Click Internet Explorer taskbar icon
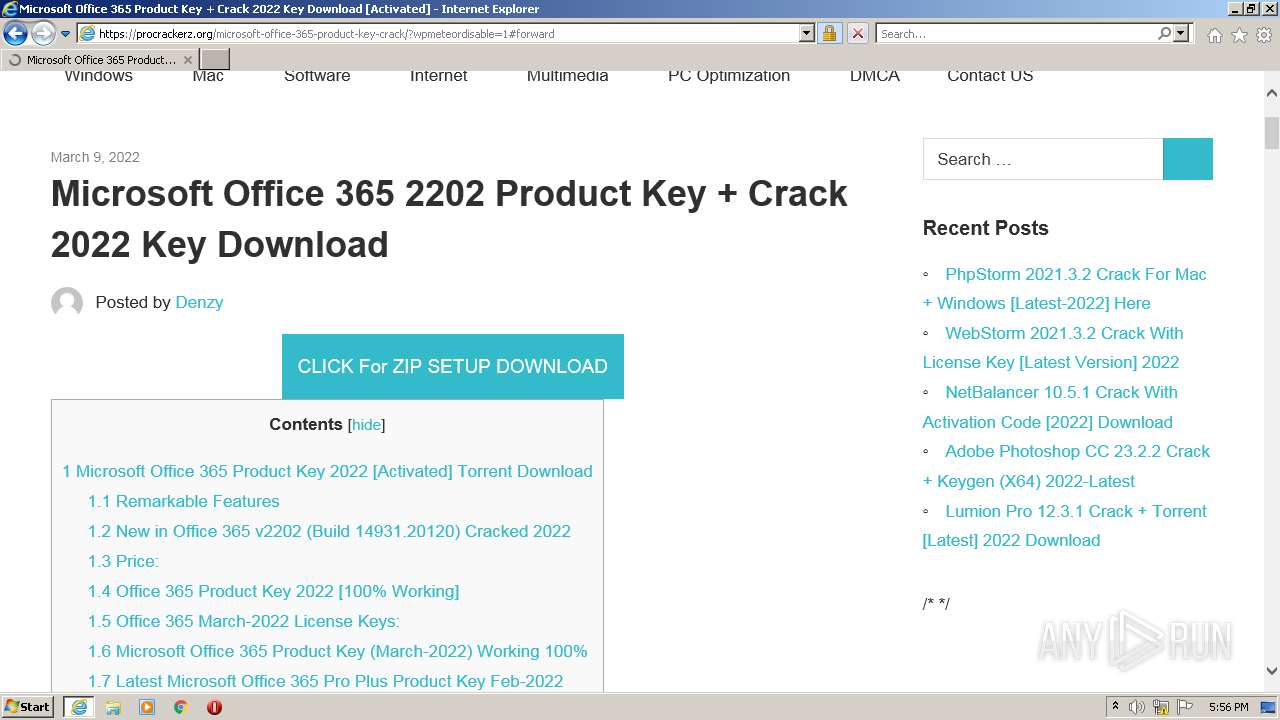The width and height of the screenshot is (1280, 720). click(x=78, y=707)
